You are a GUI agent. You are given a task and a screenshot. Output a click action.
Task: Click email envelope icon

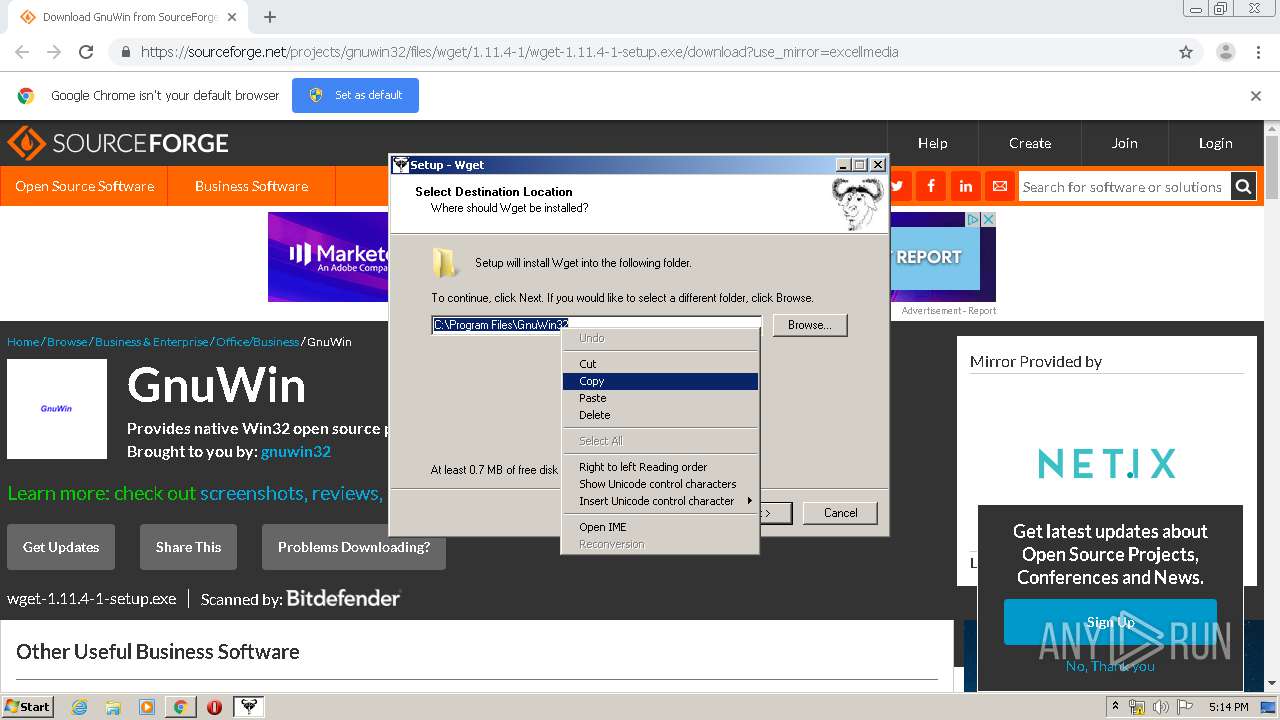[999, 186]
